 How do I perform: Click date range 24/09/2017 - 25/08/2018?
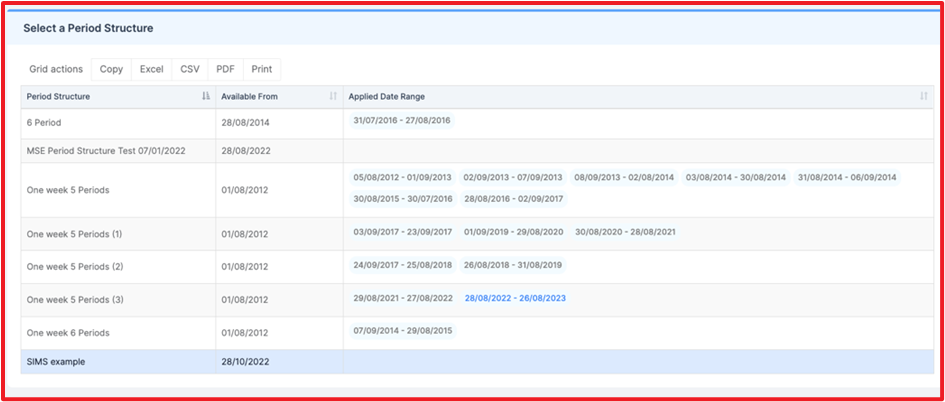403,265
